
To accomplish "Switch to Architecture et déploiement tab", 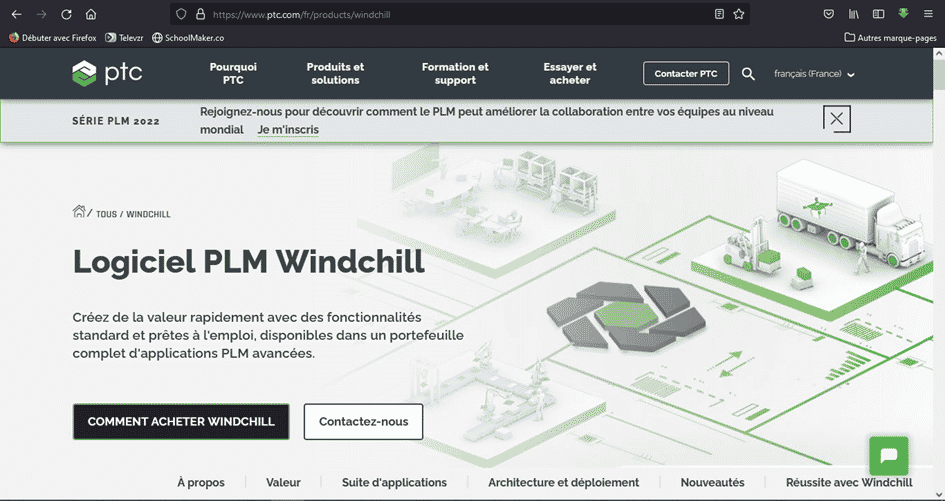I will [564, 482].
